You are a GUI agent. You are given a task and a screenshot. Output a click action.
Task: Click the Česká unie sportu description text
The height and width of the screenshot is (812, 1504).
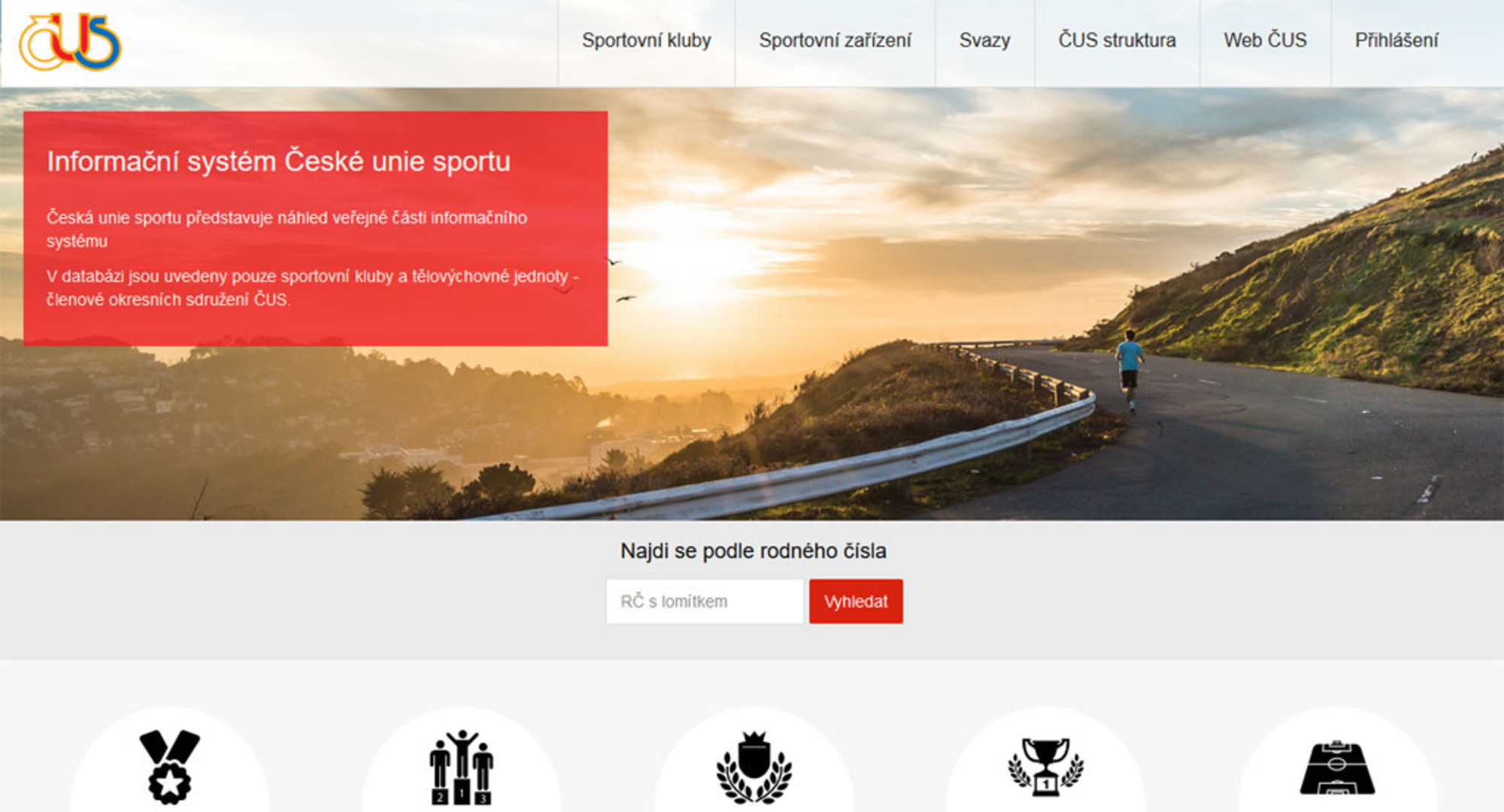coord(287,229)
